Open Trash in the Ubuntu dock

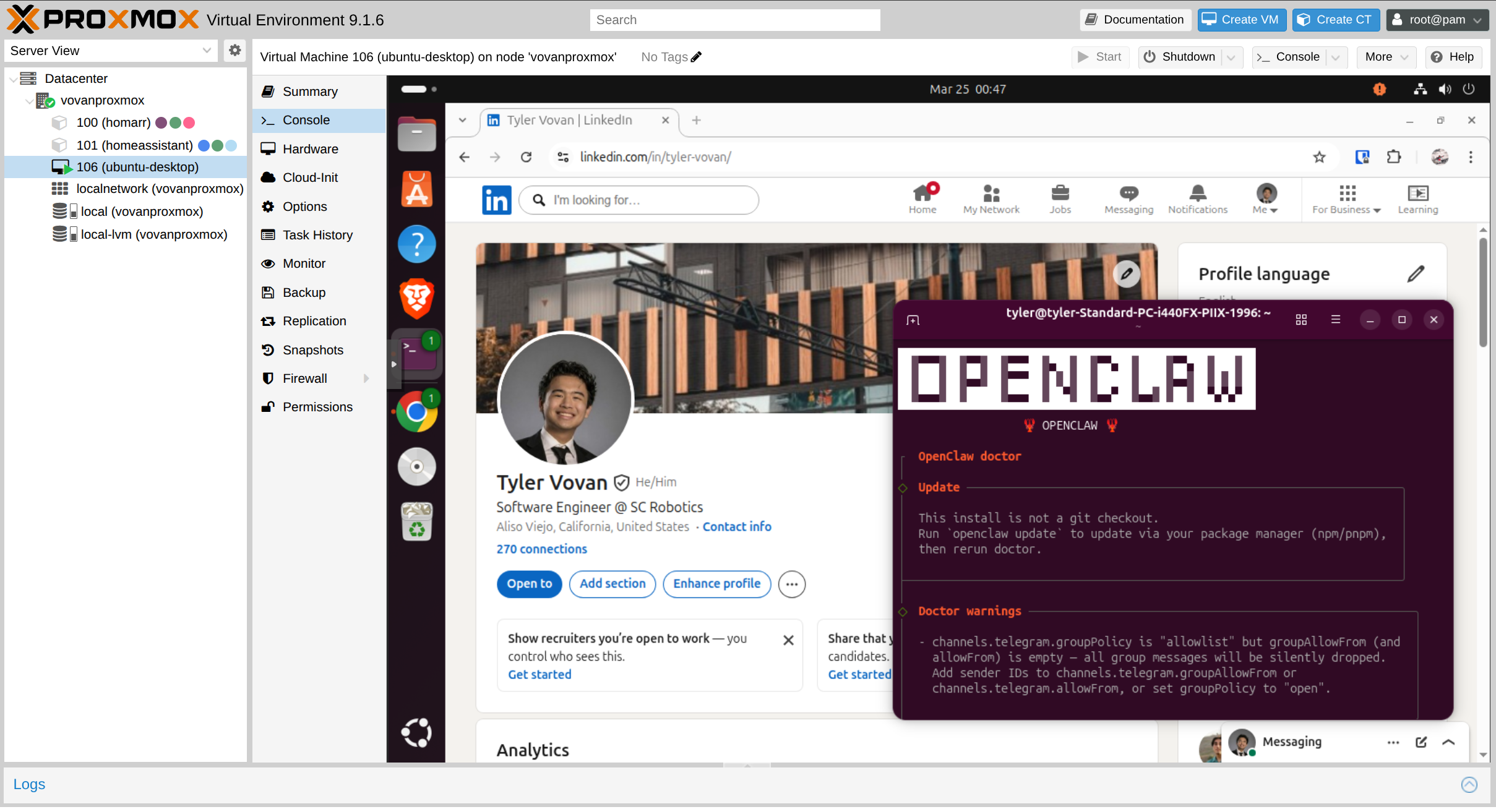(416, 521)
